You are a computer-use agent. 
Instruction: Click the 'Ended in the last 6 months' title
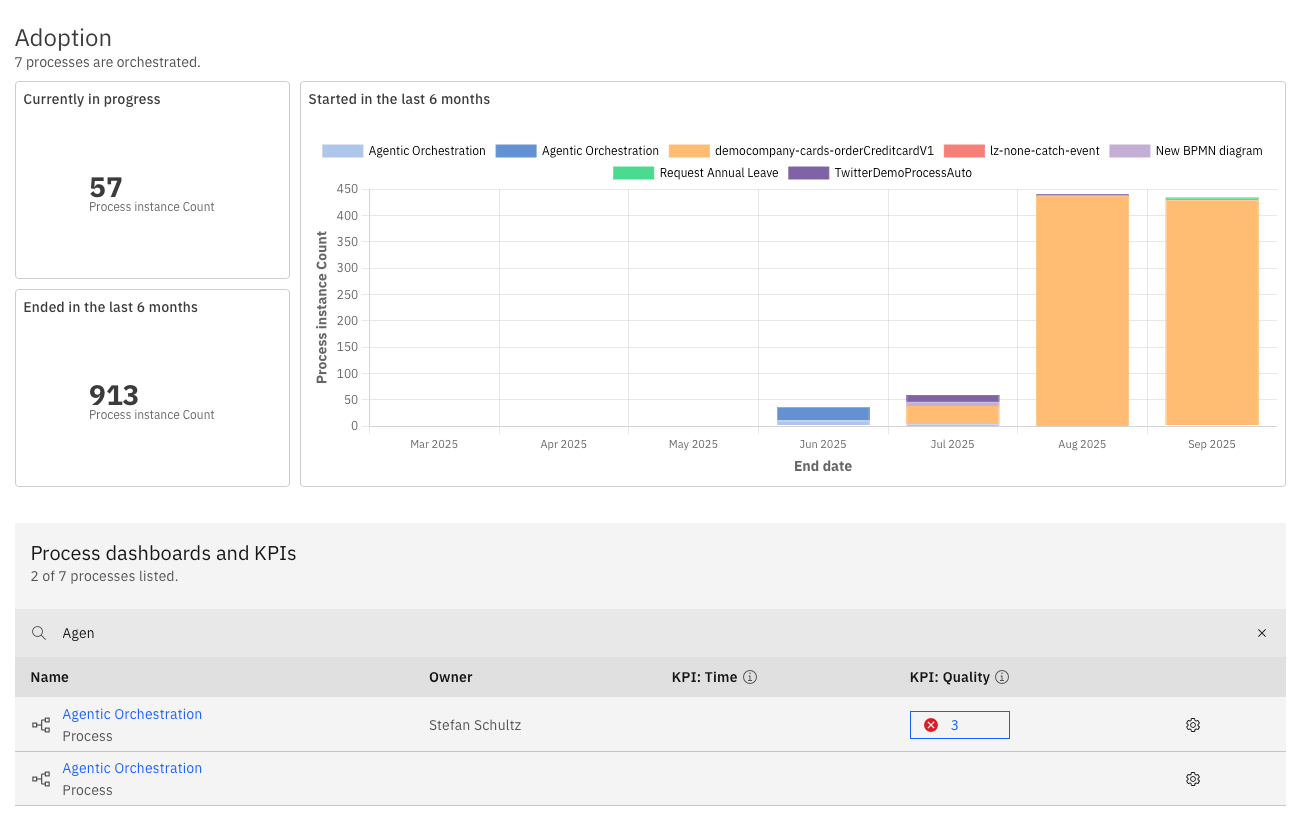(111, 307)
